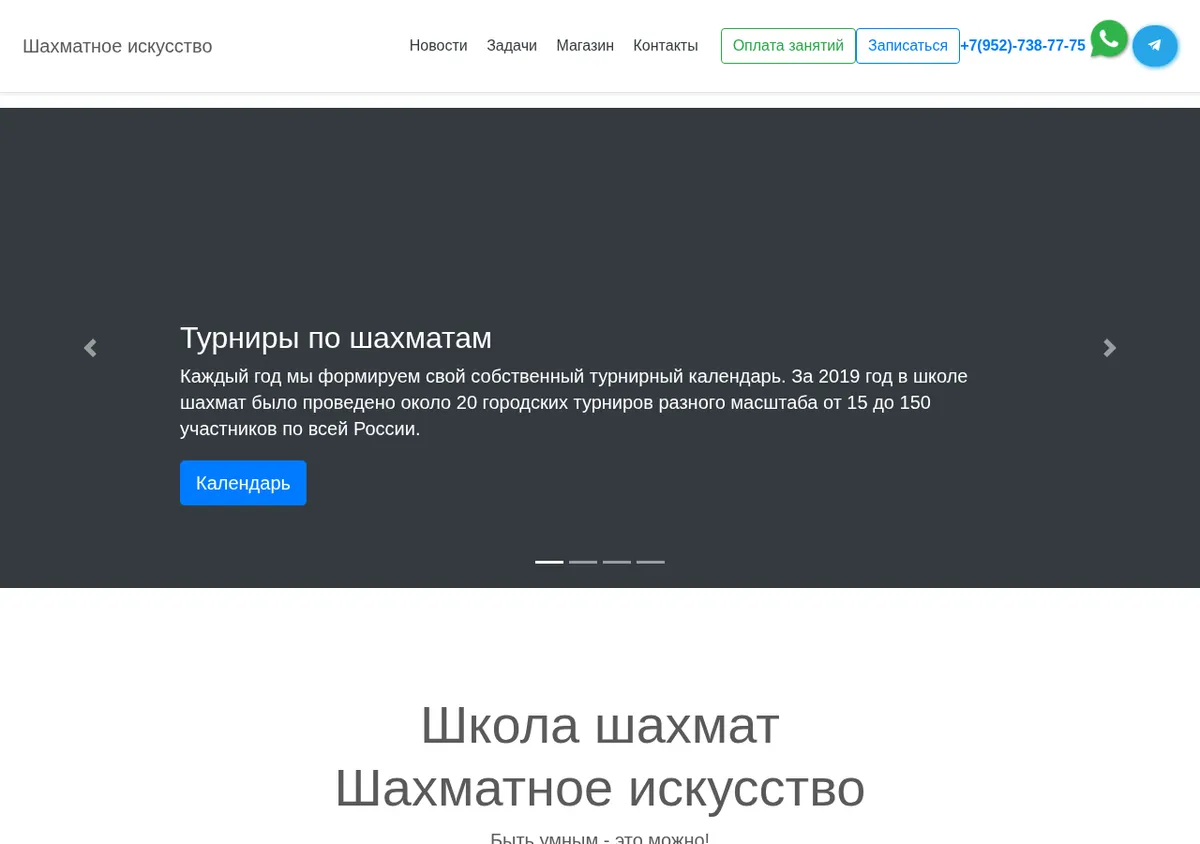Image resolution: width=1200 pixels, height=844 pixels.
Task: Click the Турниры по шахматам slide heading
Action: click(x=336, y=338)
